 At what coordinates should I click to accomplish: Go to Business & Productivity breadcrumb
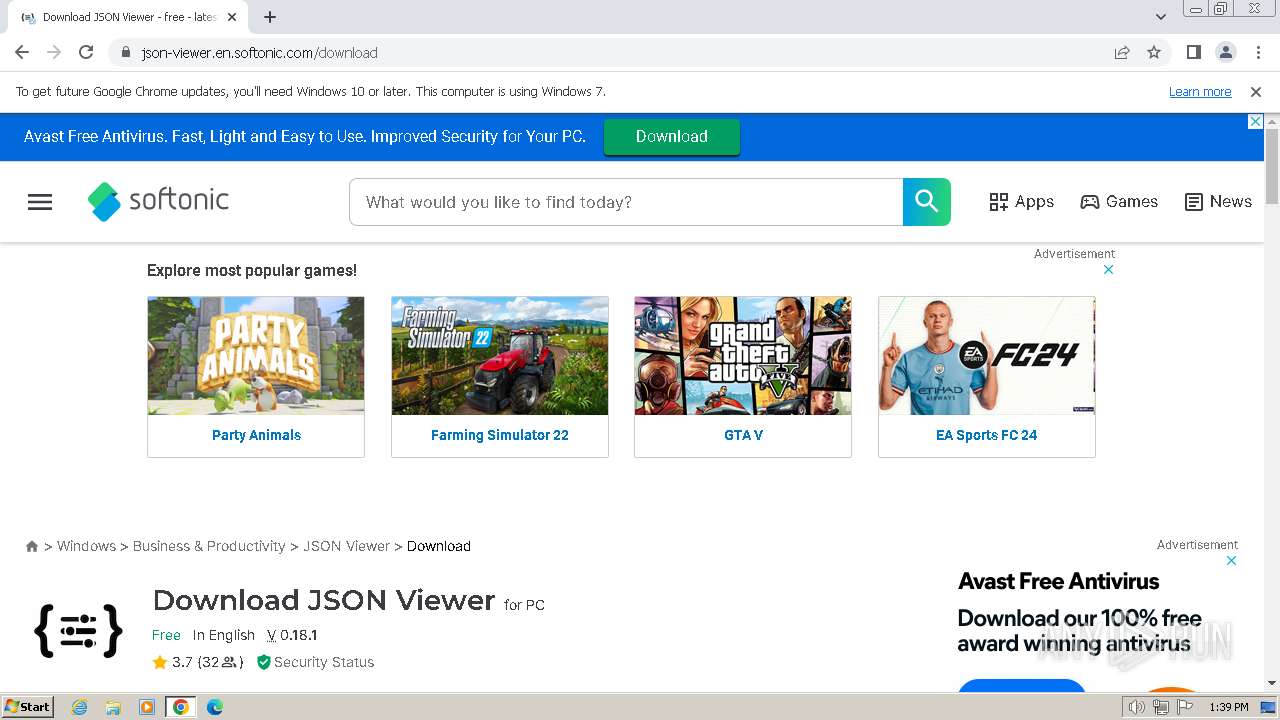click(209, 546)
